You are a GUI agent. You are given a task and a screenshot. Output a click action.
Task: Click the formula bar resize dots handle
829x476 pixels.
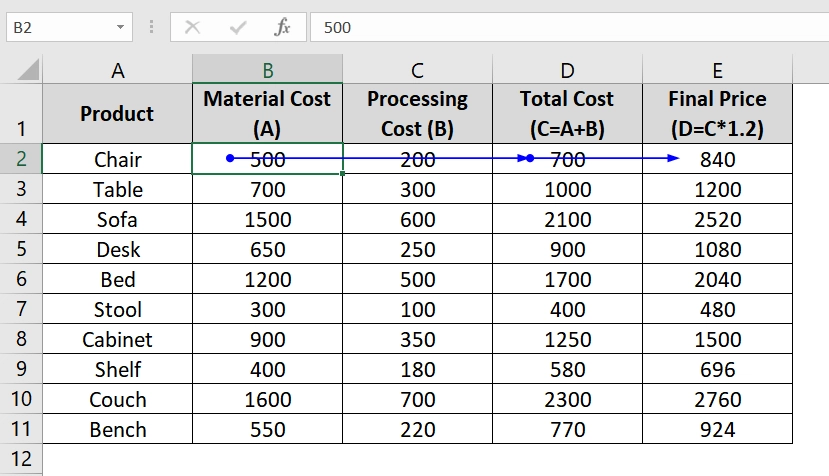(x=151, y=27)
